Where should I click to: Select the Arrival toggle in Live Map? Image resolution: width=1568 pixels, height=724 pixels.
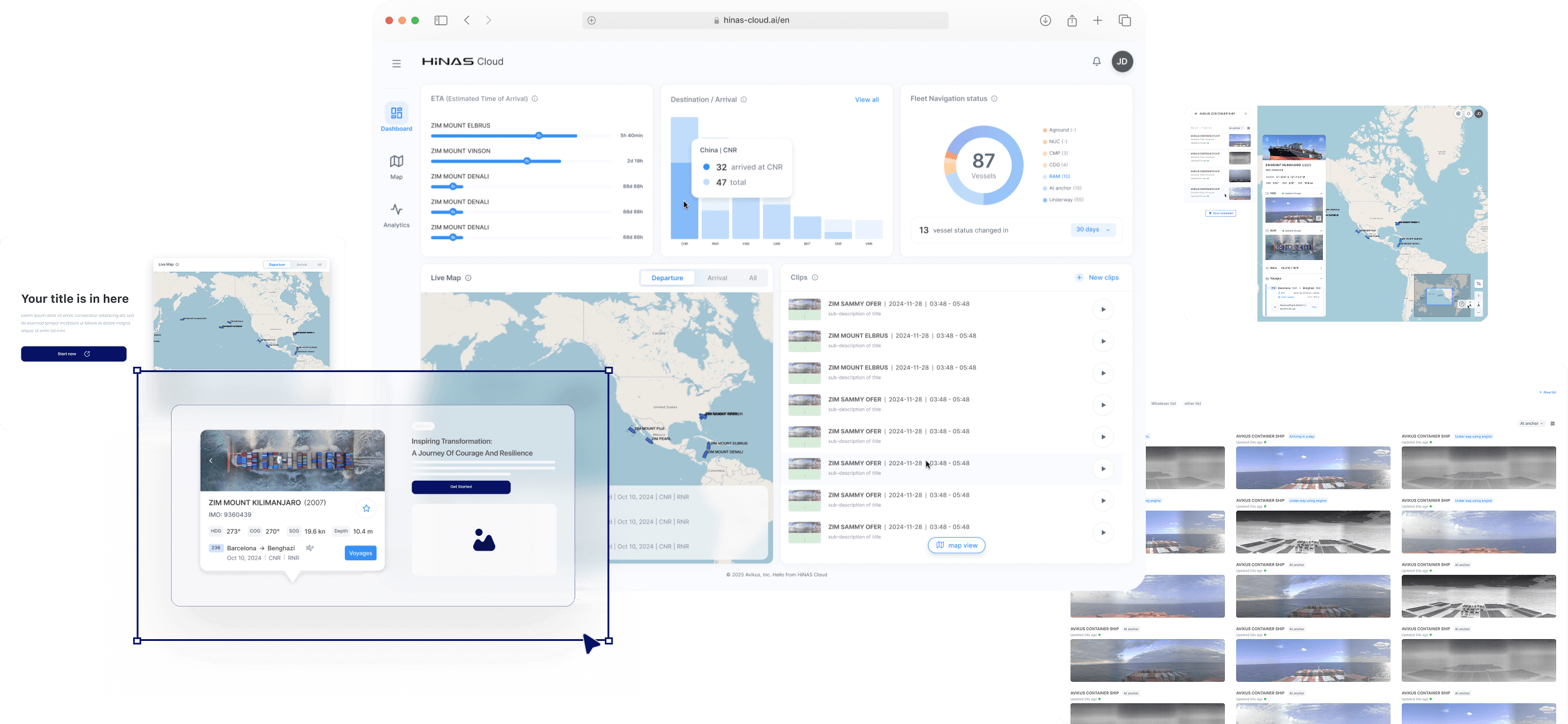tap(717, 278)
